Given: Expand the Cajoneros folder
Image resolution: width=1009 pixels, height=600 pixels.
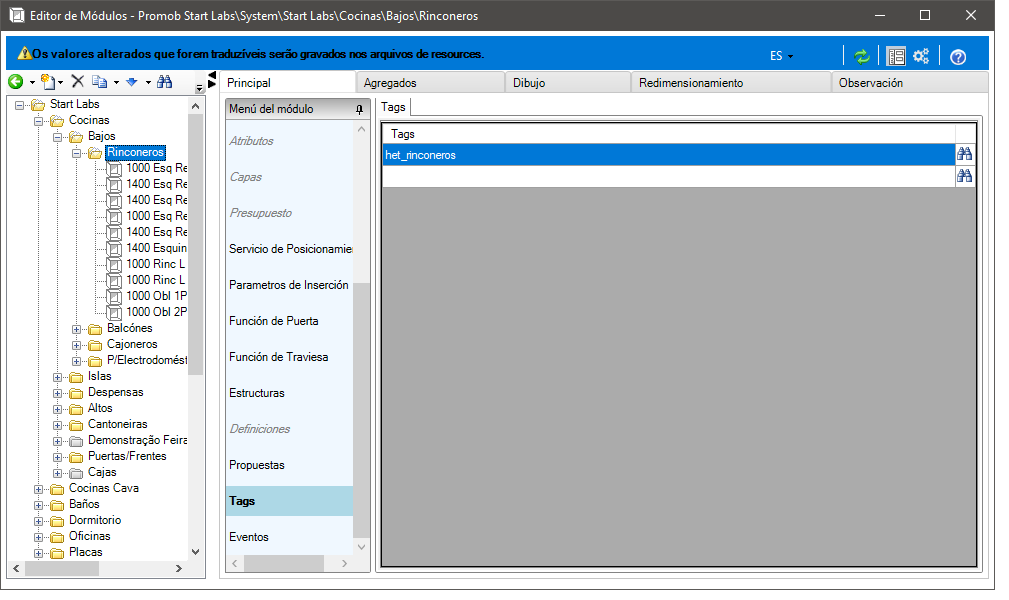Looking at the screenshot, I should 77,345.
